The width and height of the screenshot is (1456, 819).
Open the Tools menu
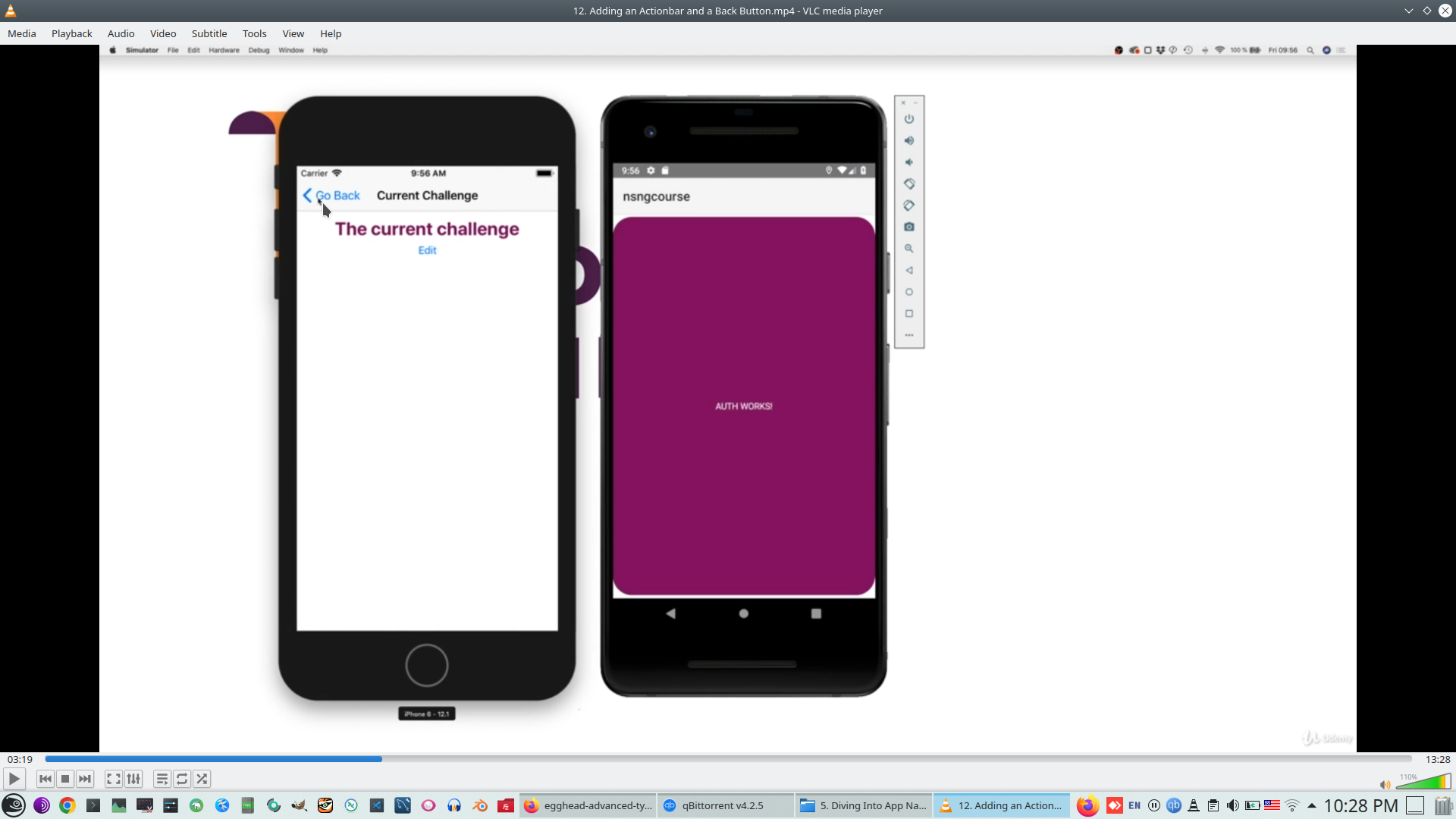pos(254,33)
